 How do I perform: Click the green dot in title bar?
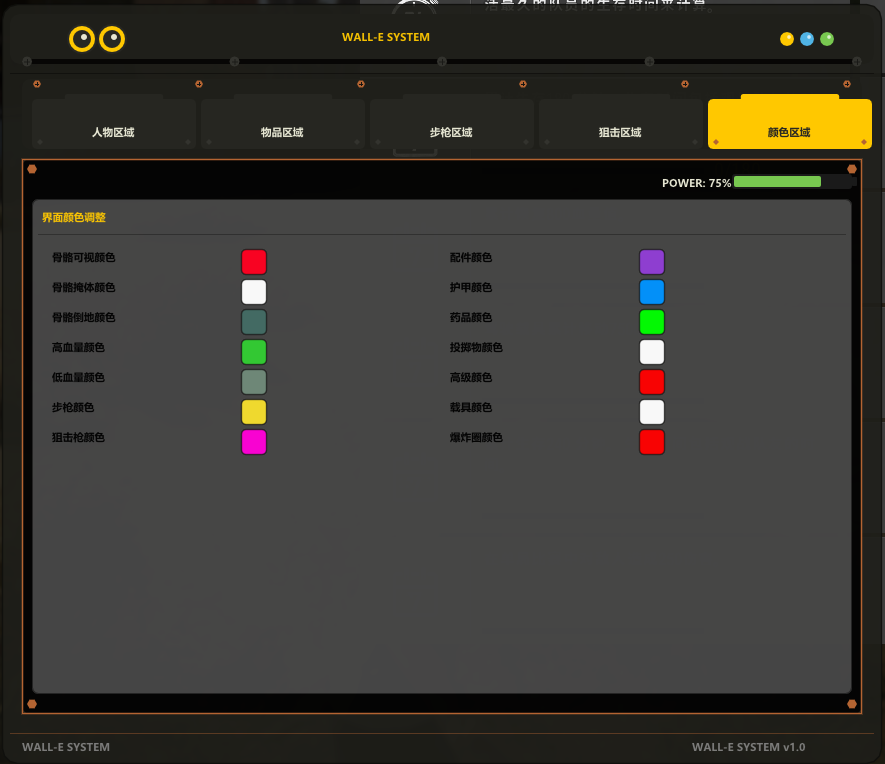click(827, 39)
